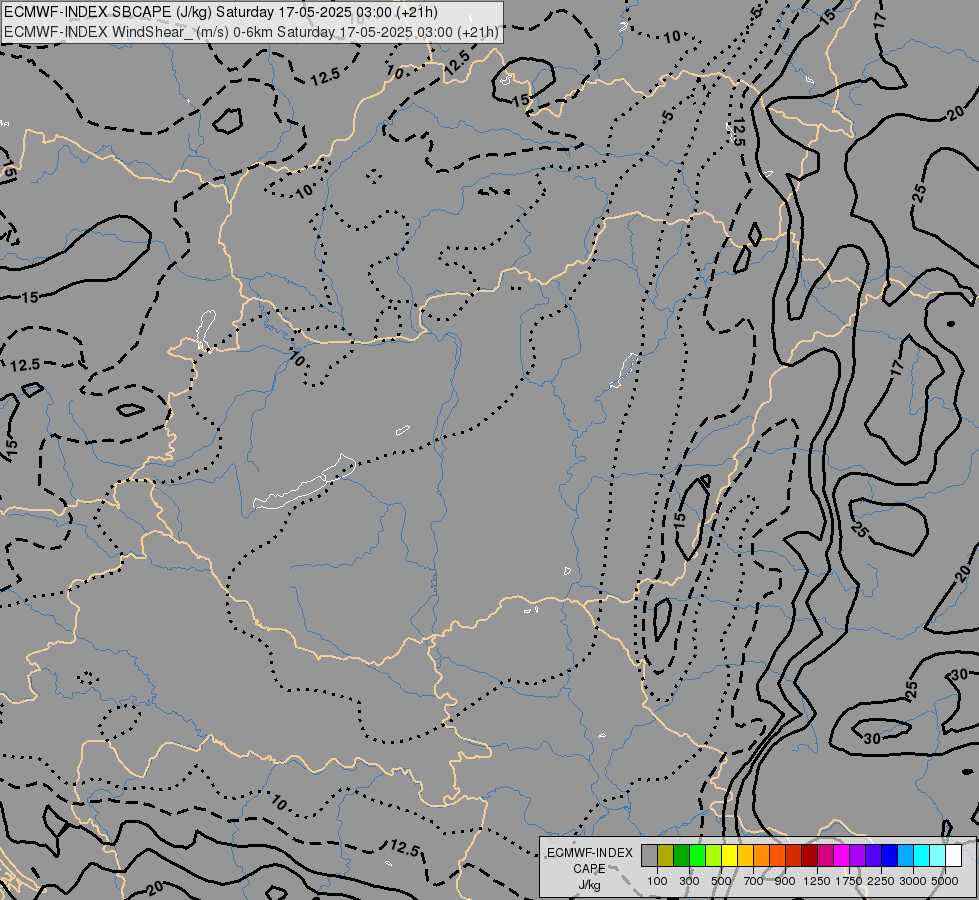Image resolution: width=979 pixels, height=900 pixels.
Task: Click the Lake Neusiedl outline on map
Action: [206, 330]
